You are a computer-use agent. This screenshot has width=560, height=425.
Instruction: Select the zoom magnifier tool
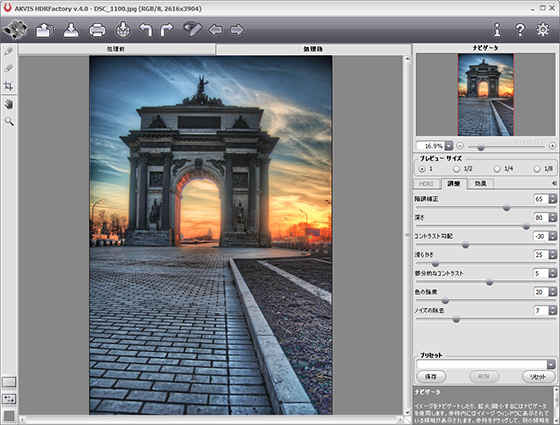click(x=9, y=122)
